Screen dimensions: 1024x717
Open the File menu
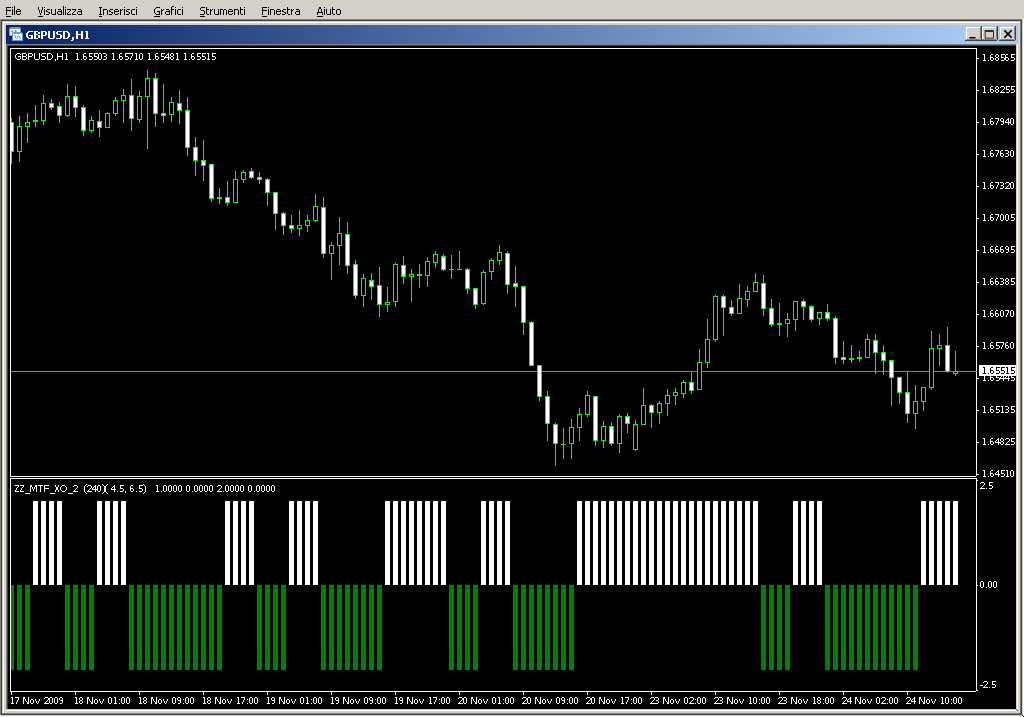(x=13, y=11)
